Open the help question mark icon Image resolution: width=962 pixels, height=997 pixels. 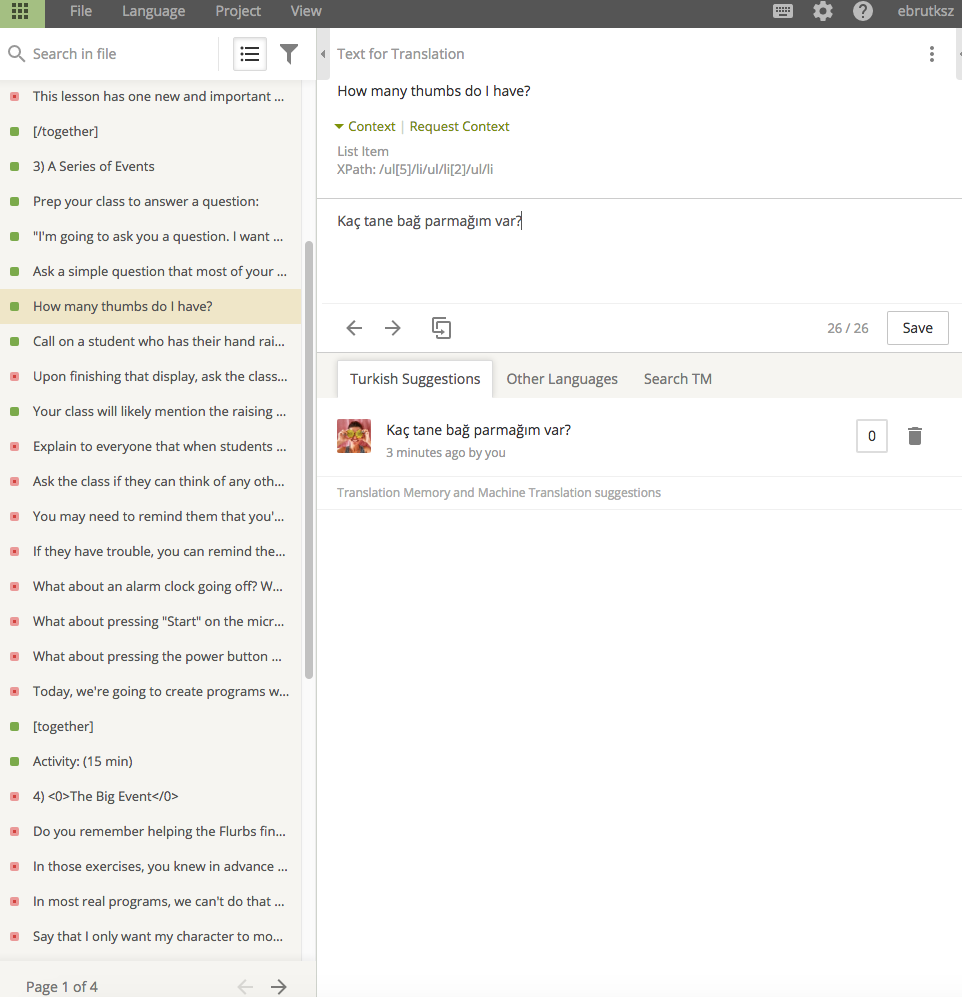pos(863,11)
